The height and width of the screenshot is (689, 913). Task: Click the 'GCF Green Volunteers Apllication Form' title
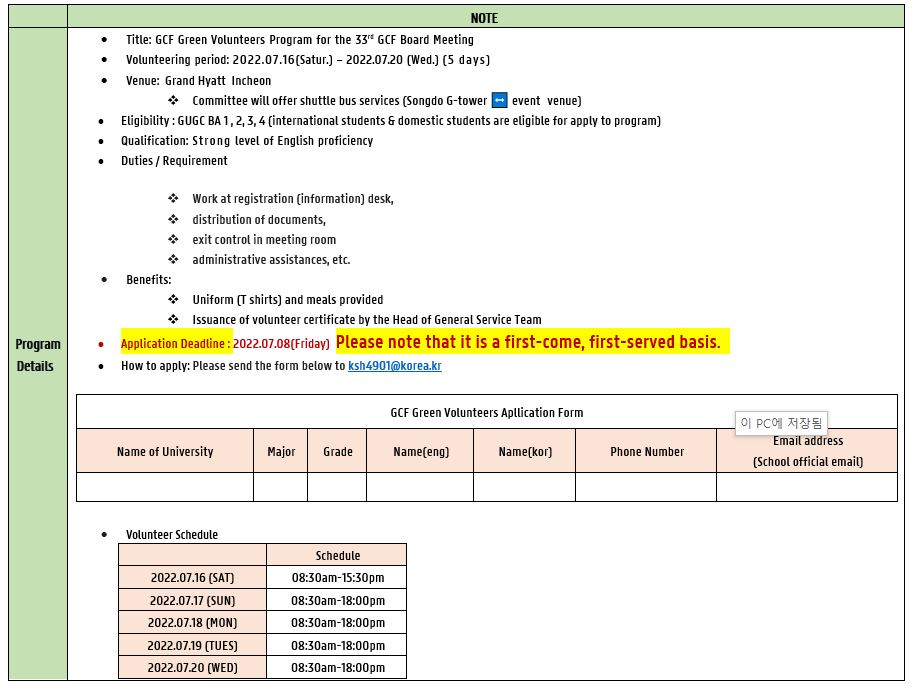tap(487, 412)
